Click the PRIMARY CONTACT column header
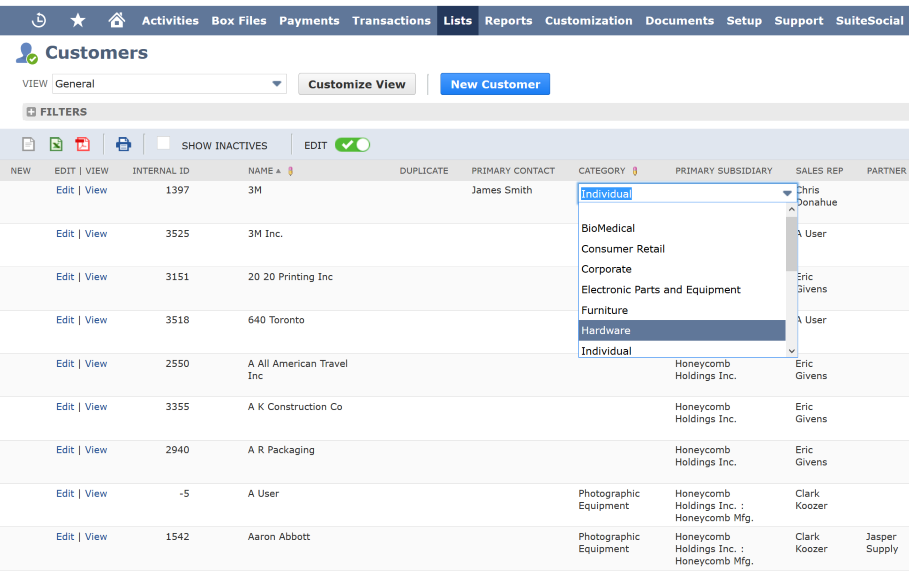This screenshot has width=909, height=573. [x=513, y=171]
